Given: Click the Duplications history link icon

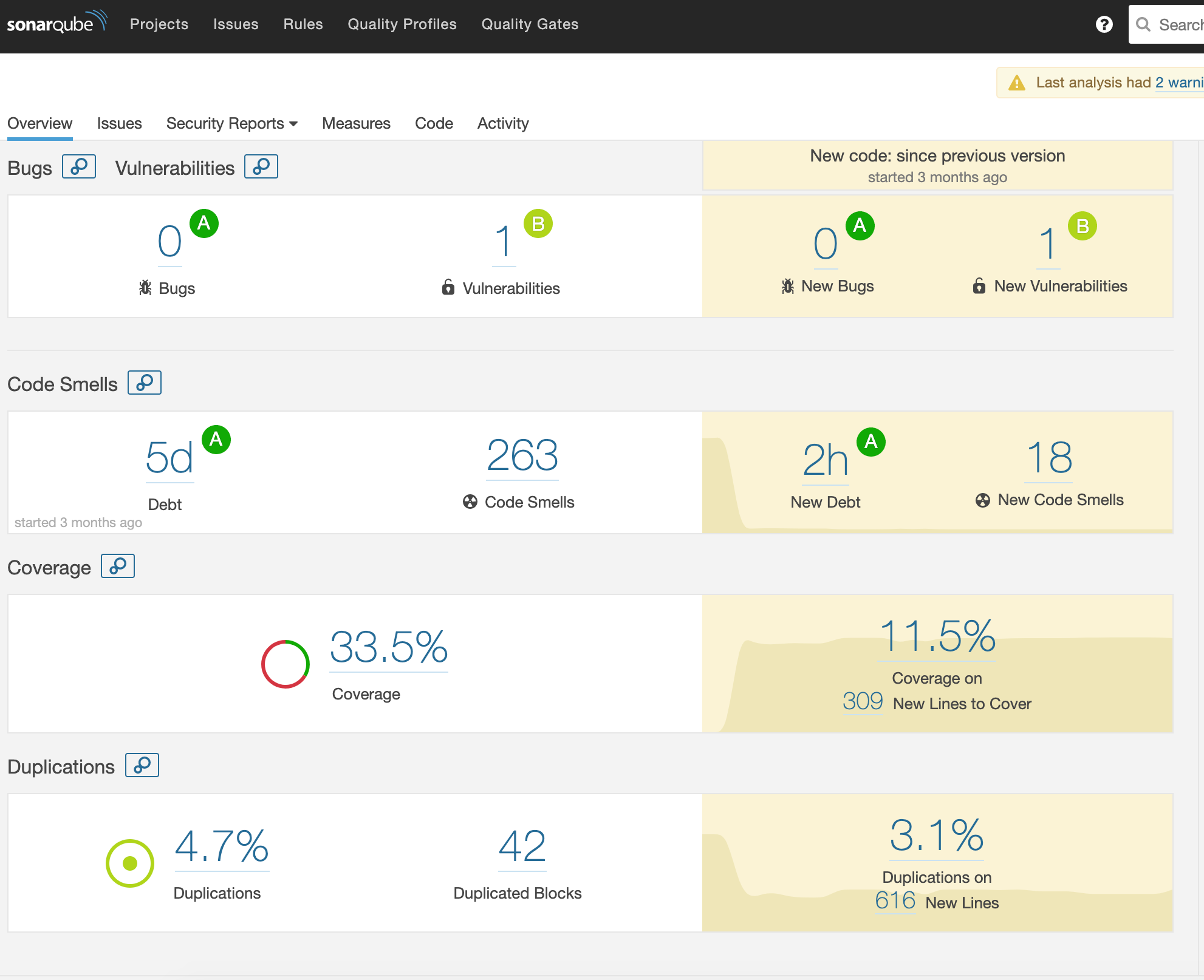Looking at the screenshot, I should tap(142, 765).
